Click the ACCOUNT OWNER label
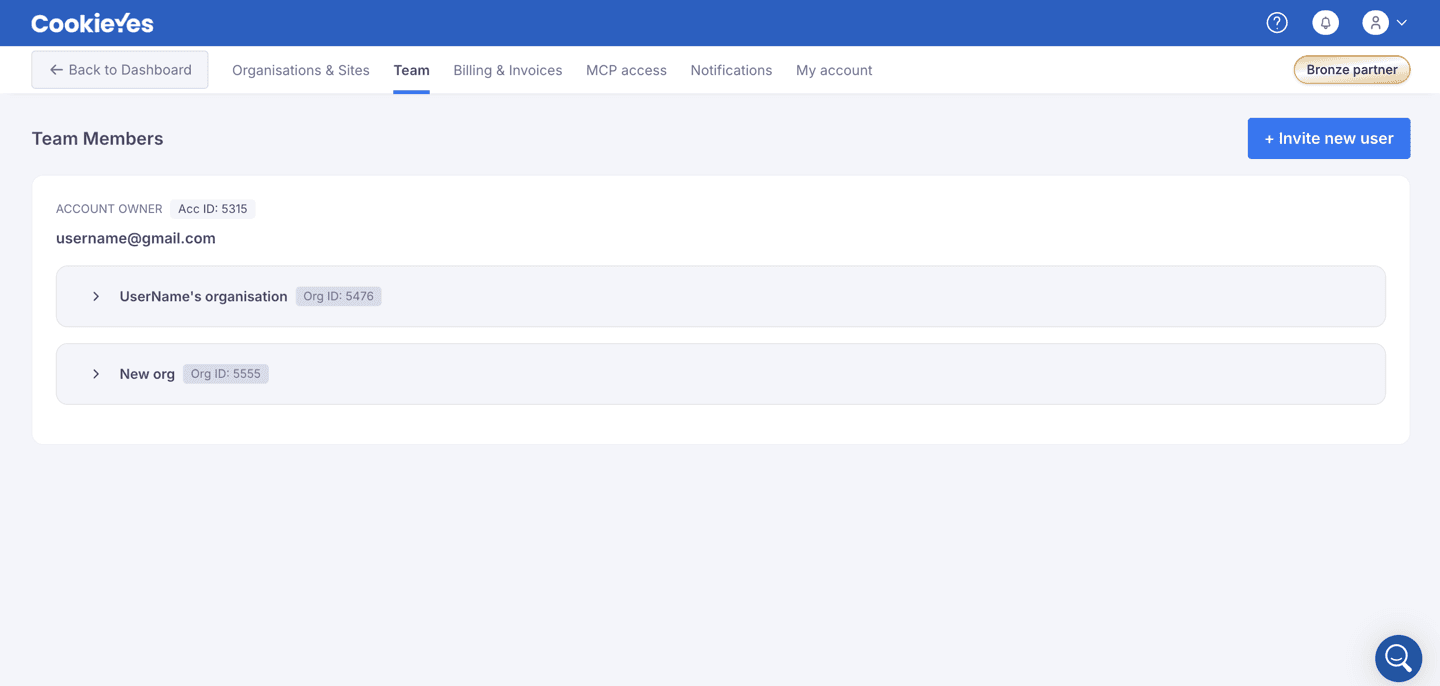 tap(109, 209)
